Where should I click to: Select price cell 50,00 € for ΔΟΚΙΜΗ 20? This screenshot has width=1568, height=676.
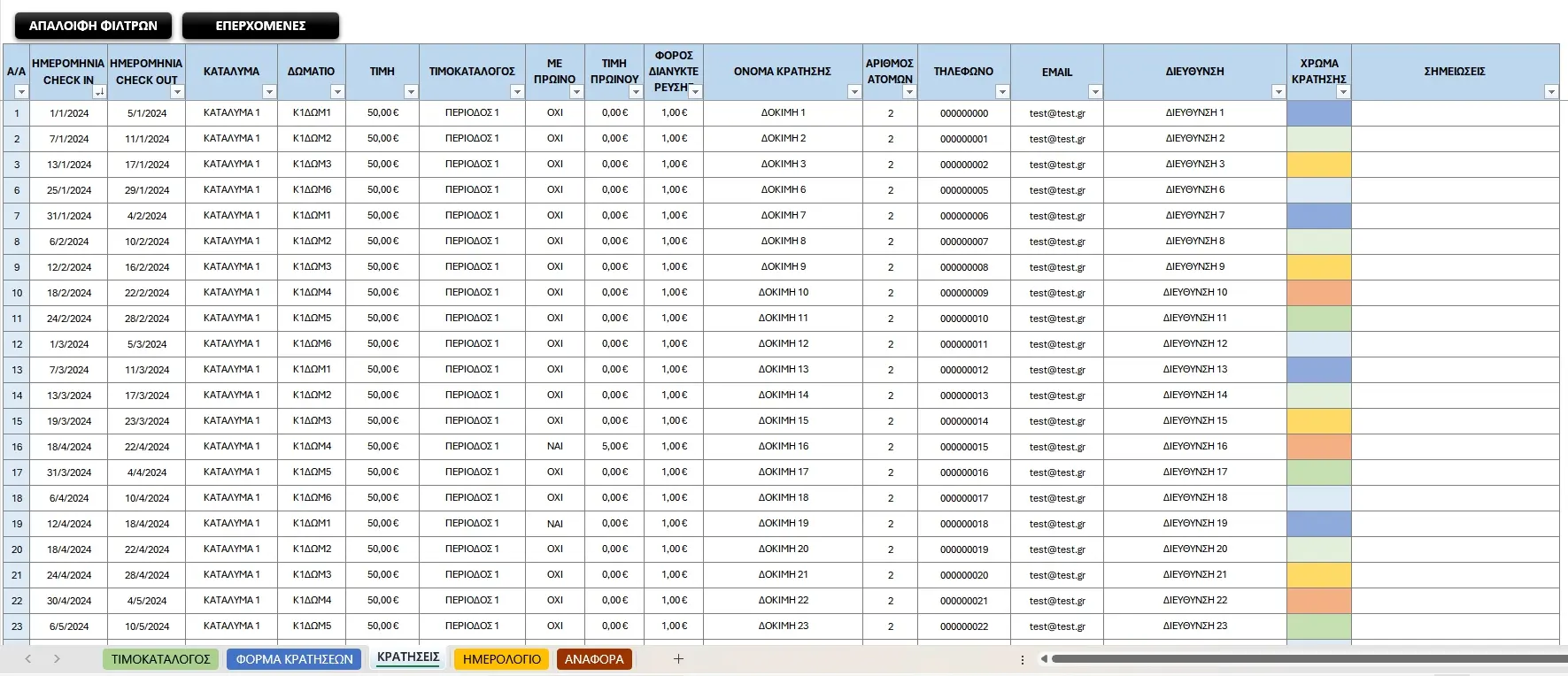(382, 549)
